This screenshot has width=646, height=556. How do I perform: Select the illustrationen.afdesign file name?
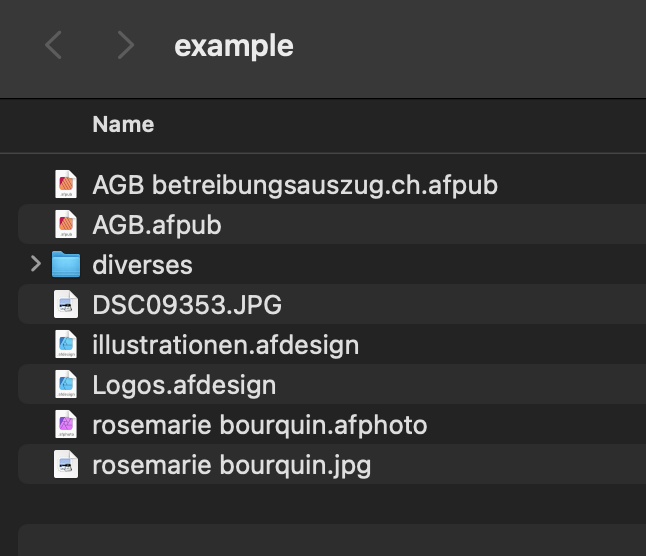point(226,345)
